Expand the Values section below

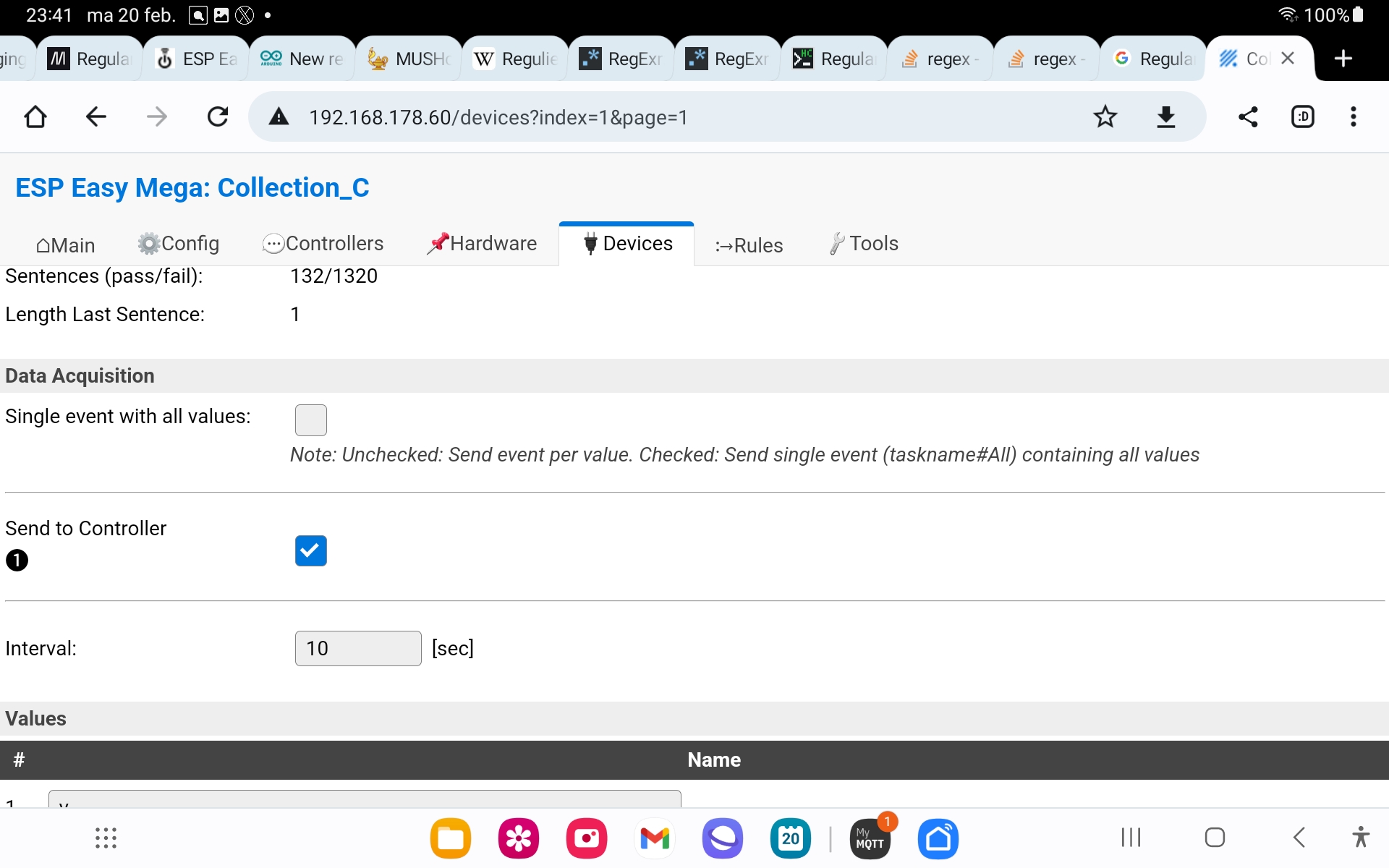[x=33, y=718]
